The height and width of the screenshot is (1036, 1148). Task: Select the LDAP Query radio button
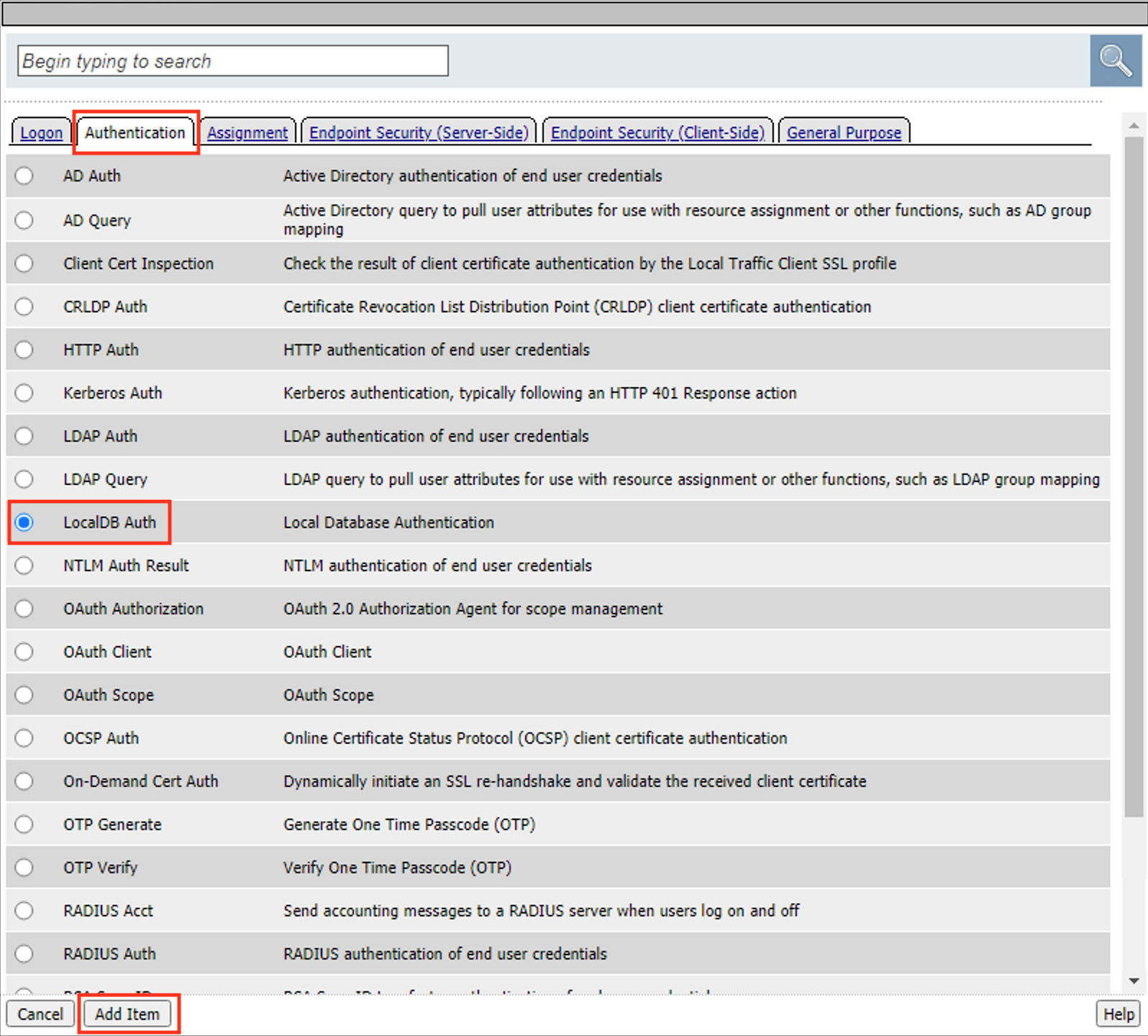24,479
